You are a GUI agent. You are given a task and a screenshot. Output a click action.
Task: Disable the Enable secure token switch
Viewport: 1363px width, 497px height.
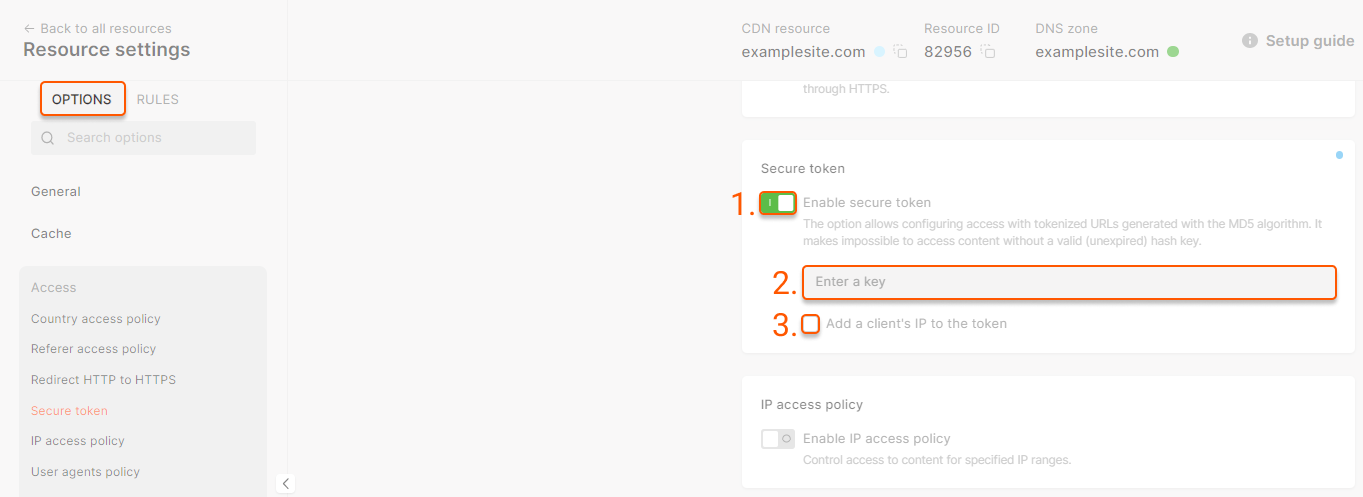[778, 203]
